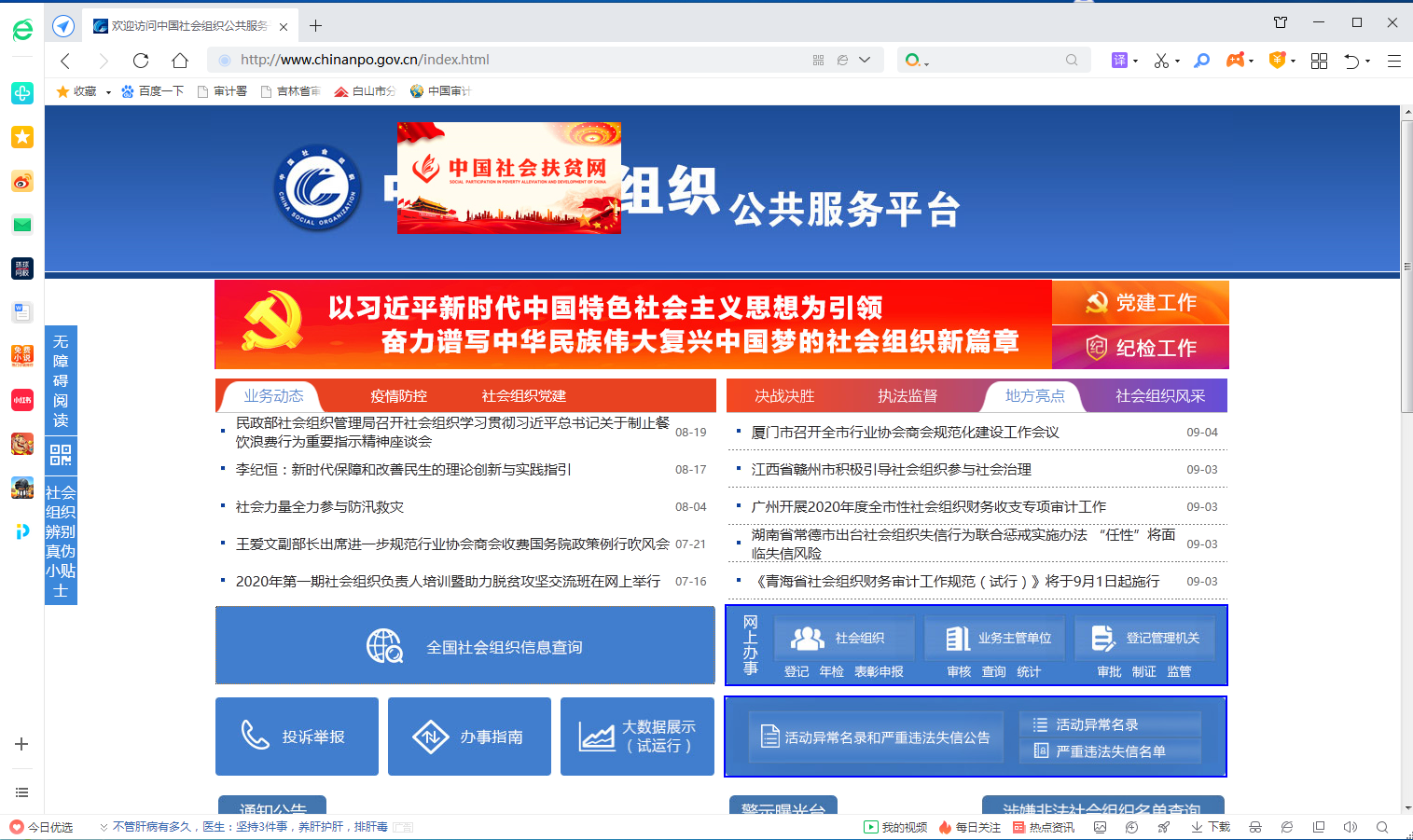Image resolution: width=1413 pixels, height=840 pixels.
Task: Click the scissors screenshot tool icon
Action: pyautogui.click(x=1161, y=61)
